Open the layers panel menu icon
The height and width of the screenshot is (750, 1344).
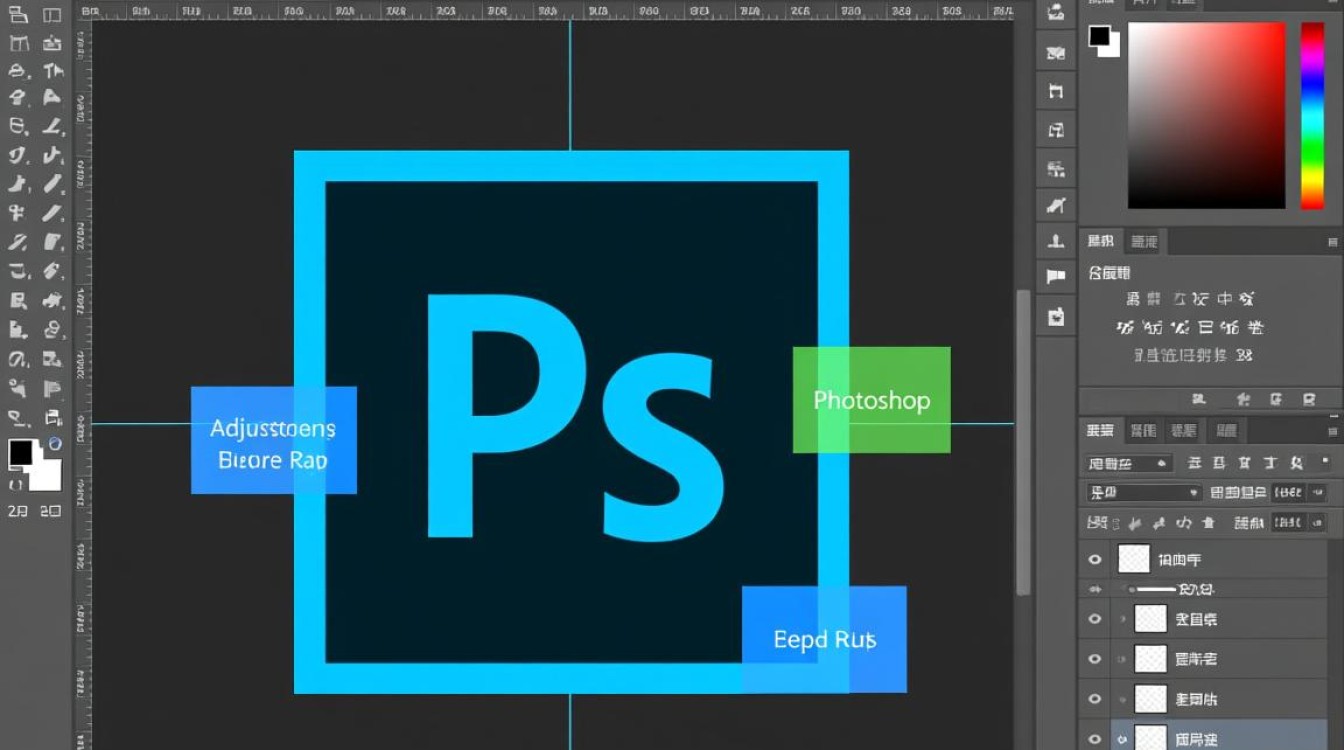click(x=1332, y=431)
